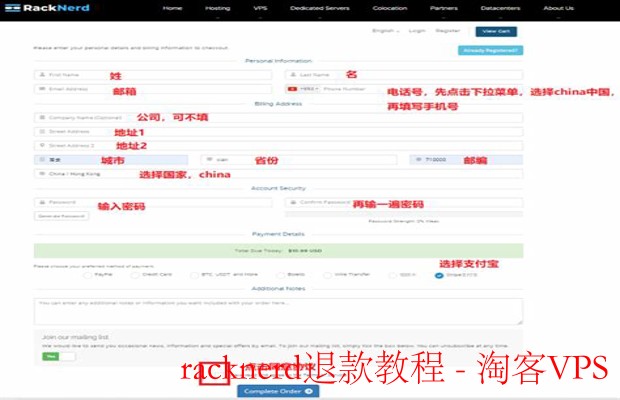
Task: Open the Dedicated Servers menu
Action: [319, 8]
